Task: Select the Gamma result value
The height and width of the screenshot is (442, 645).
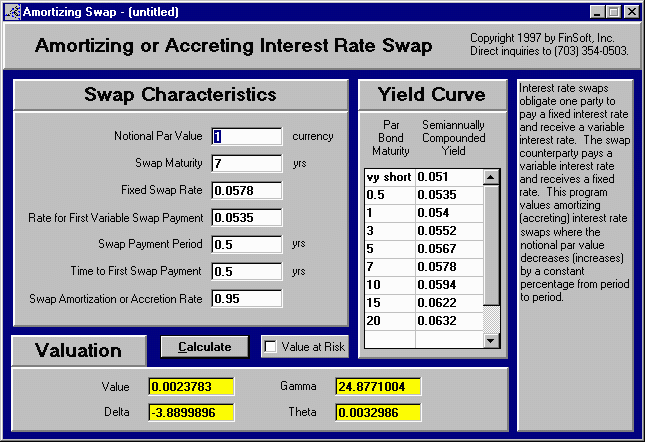Action: (378, 387)
